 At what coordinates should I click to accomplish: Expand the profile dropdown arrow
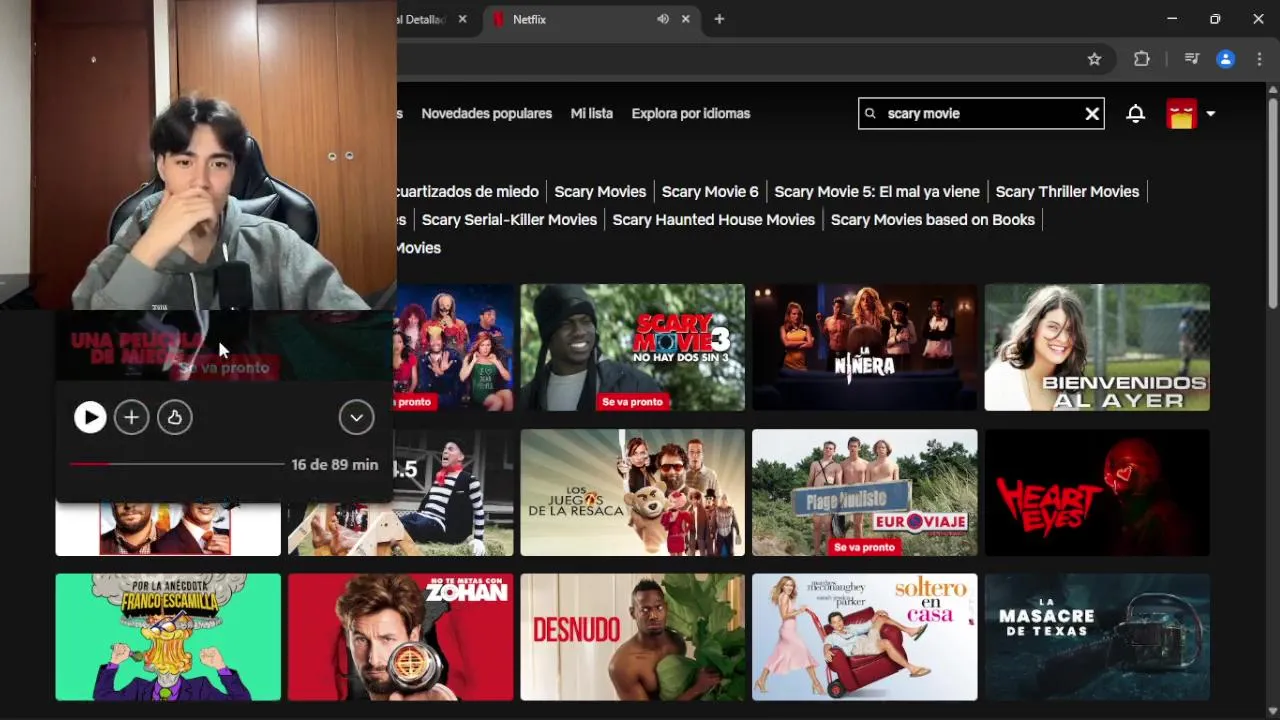tap(1210, 114)
